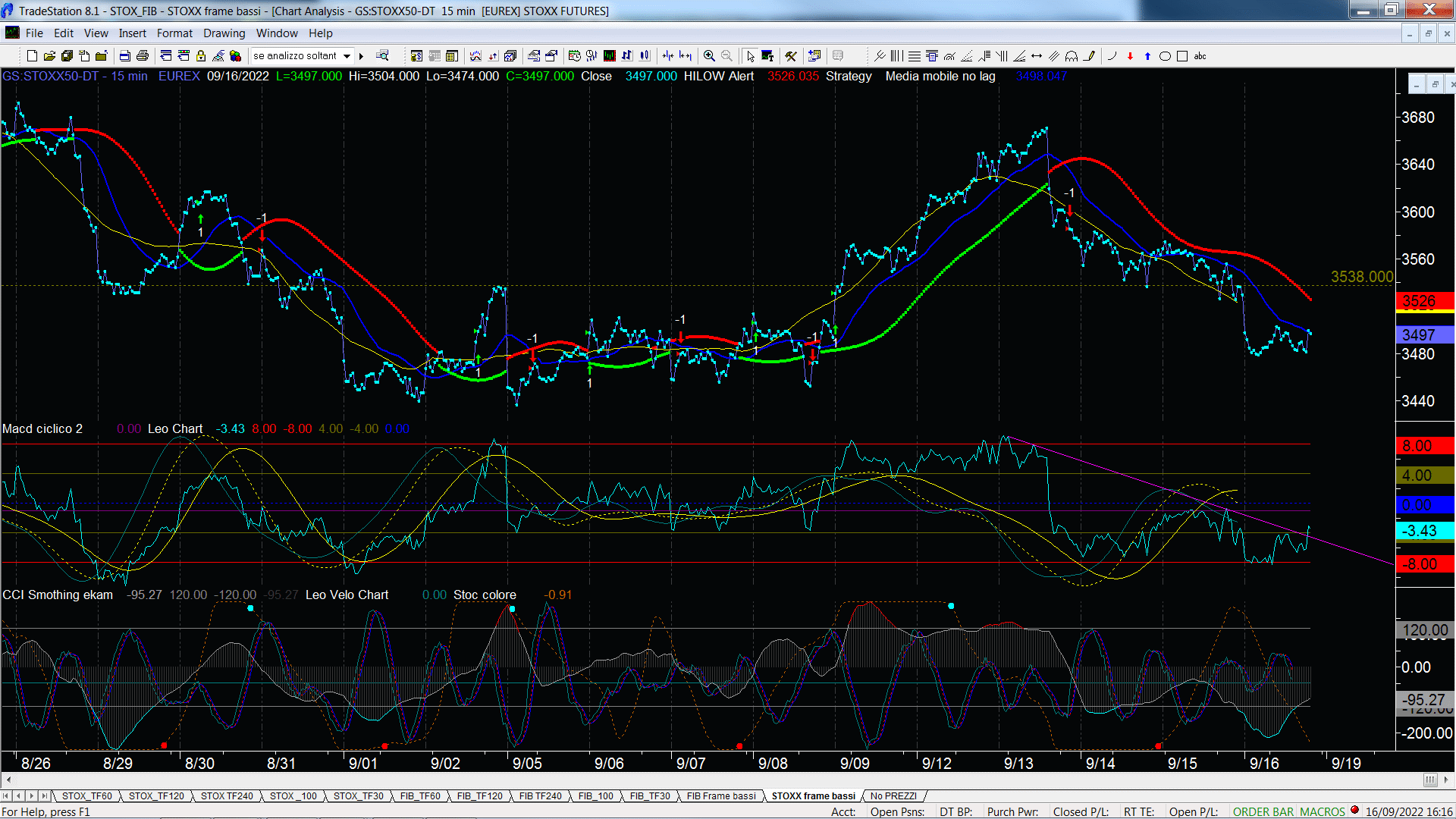This screenshot has width=1456, height=819.
Task: Switch to the FIB Frame bassi tab
Action: click(721, 795)
